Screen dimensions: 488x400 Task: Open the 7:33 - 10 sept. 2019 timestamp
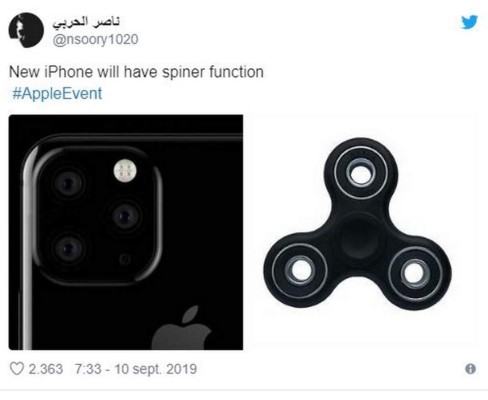coord(136,369)
